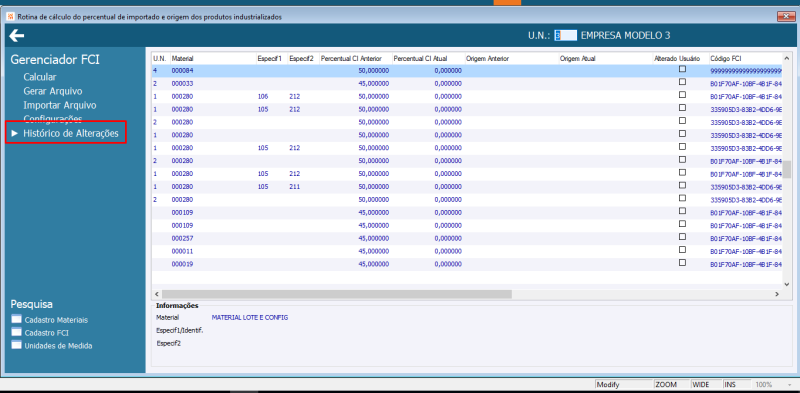Screen dimensions: 800x393
Task: Open Cadastro FCI search icon
Action: point(16,332)
